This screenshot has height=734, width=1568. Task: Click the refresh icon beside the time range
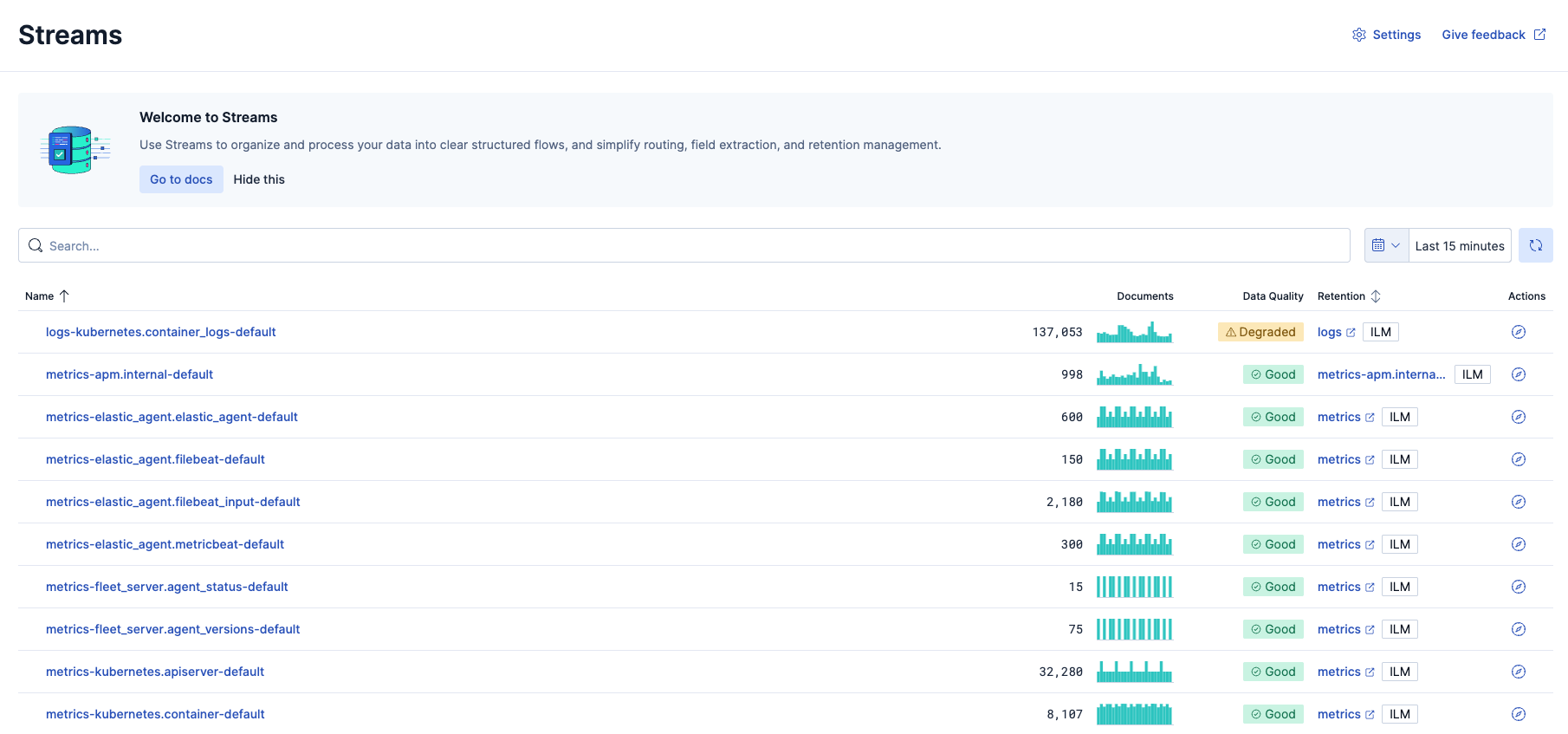(x=1535, y=245)
